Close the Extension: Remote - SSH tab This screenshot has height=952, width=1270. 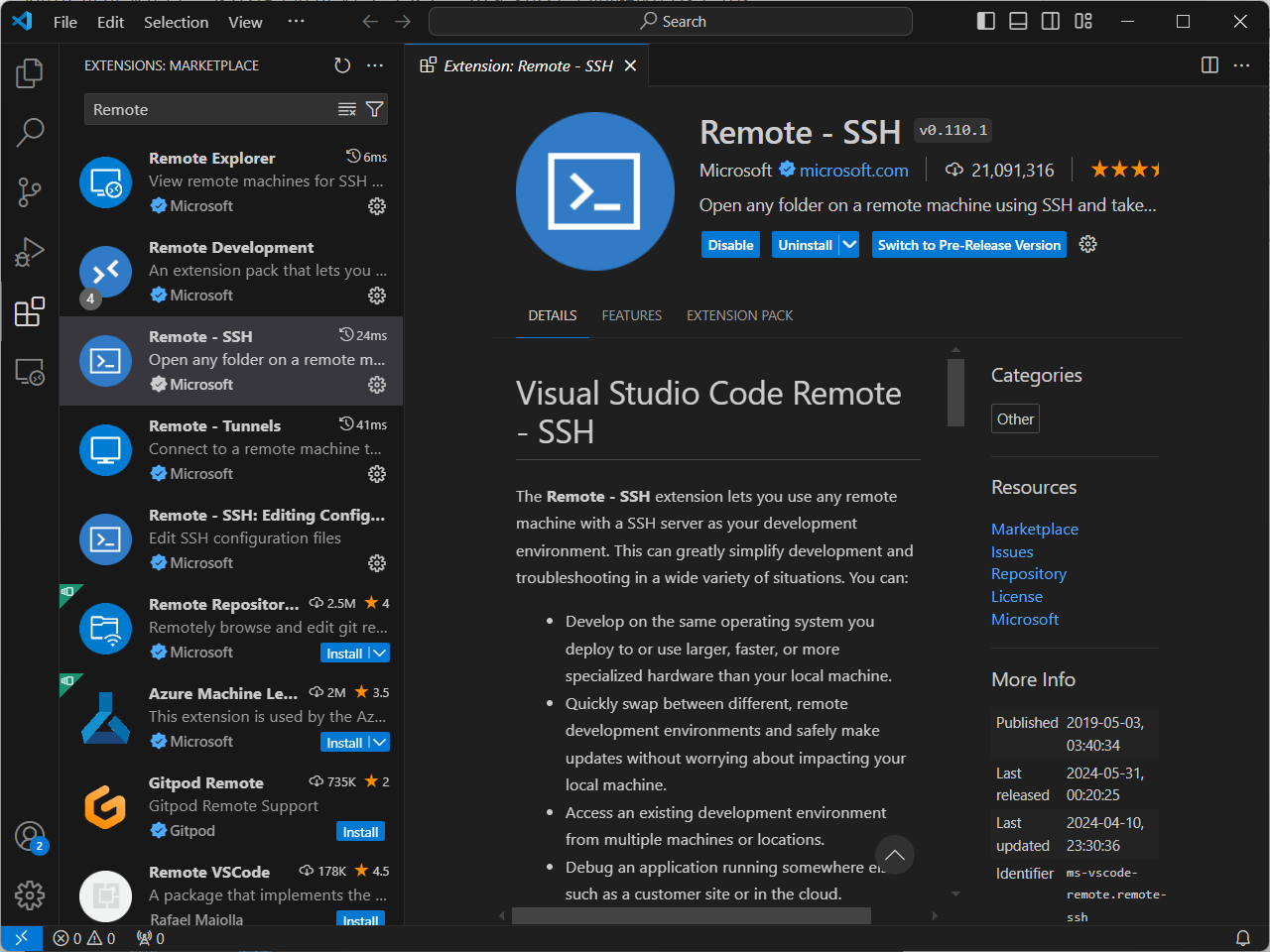[x=630, y=65]
